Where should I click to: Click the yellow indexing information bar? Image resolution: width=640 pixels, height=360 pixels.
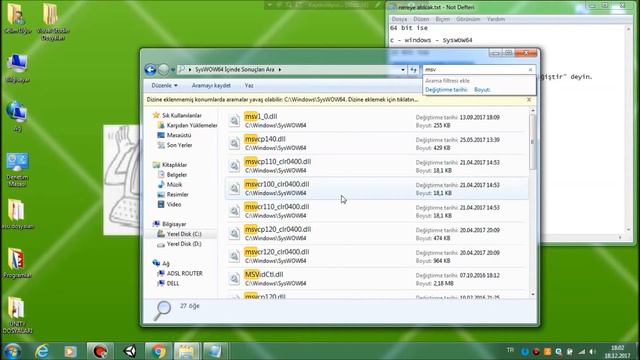(x=335, y=100)
